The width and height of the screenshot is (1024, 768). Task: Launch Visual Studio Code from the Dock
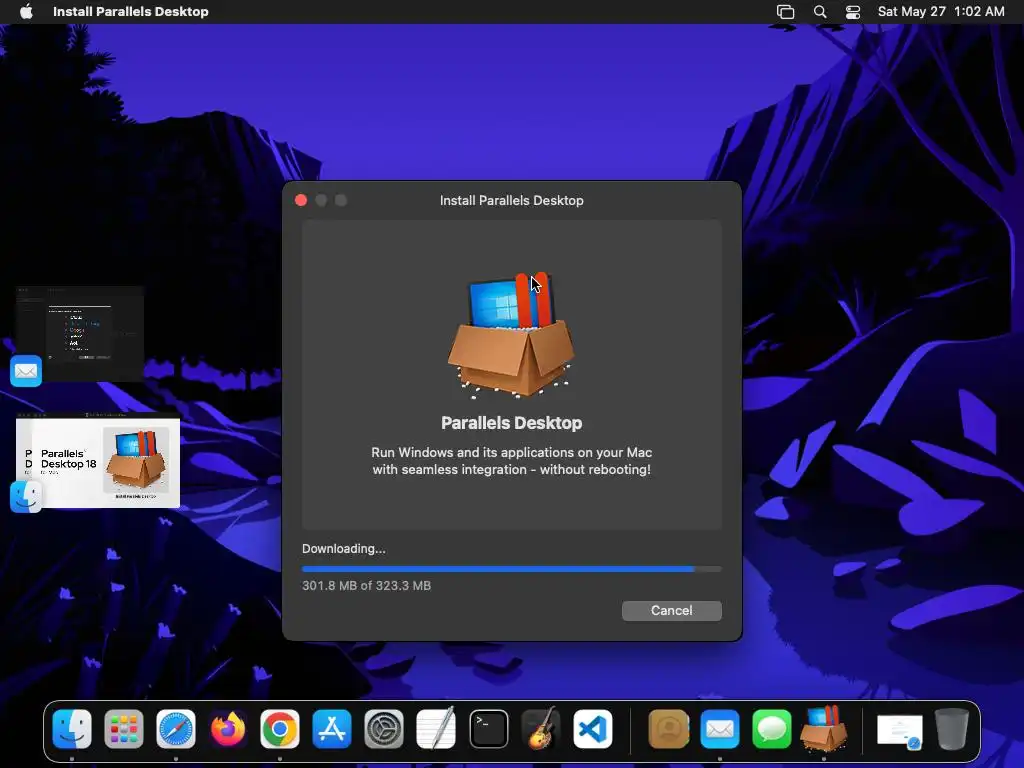point(593,729)
